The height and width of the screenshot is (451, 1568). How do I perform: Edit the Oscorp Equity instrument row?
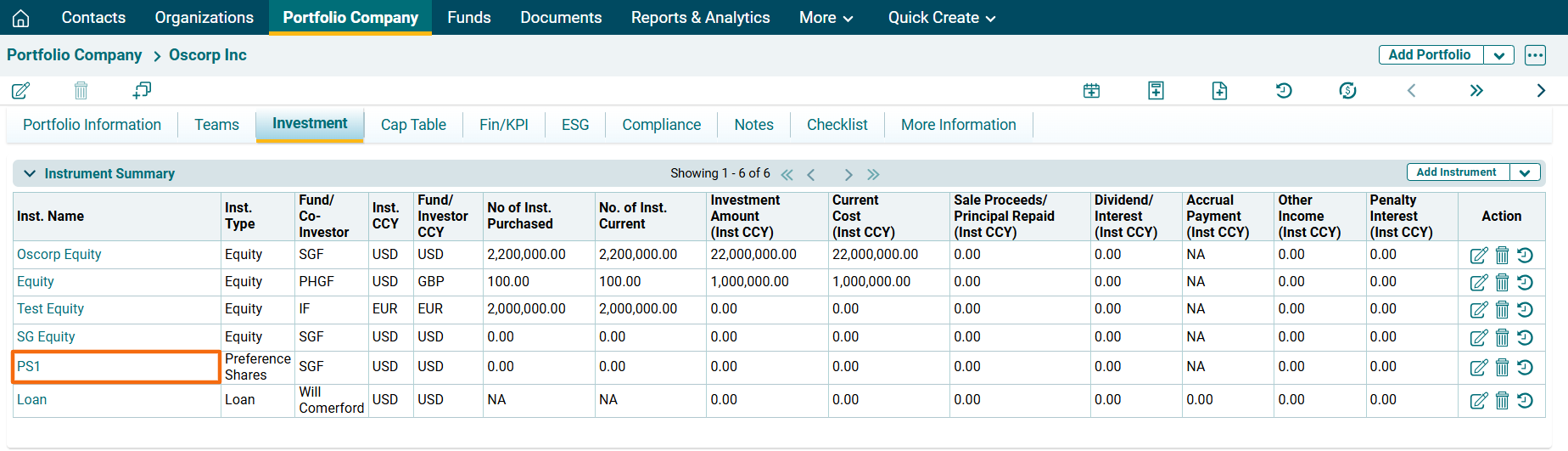tap(1478, 255)
